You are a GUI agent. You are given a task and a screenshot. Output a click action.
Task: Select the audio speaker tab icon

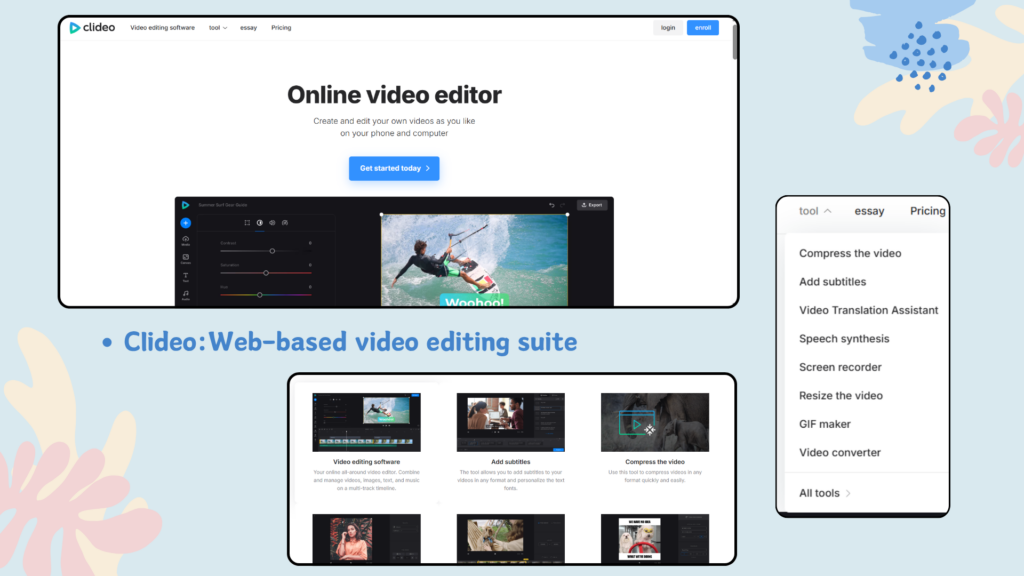272,223
